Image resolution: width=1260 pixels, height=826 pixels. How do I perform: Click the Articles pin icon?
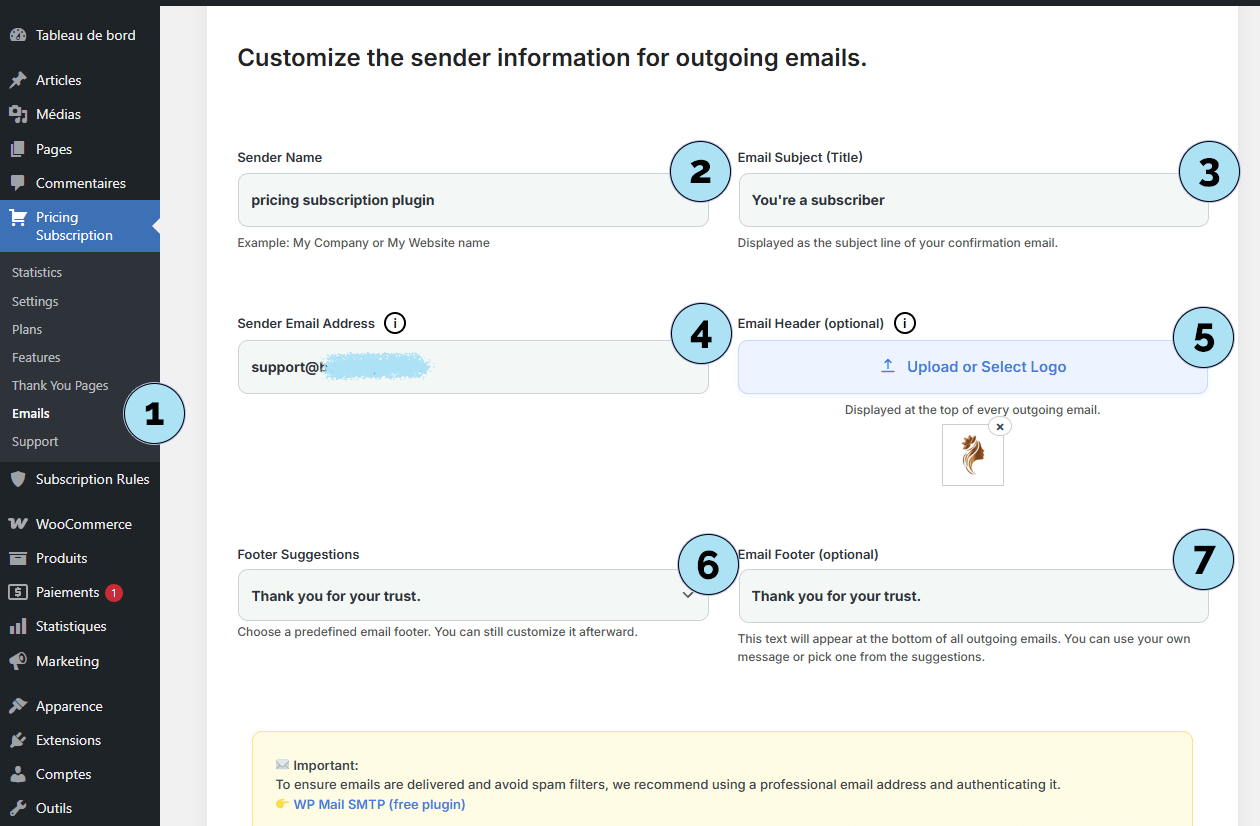pos(17,80)
